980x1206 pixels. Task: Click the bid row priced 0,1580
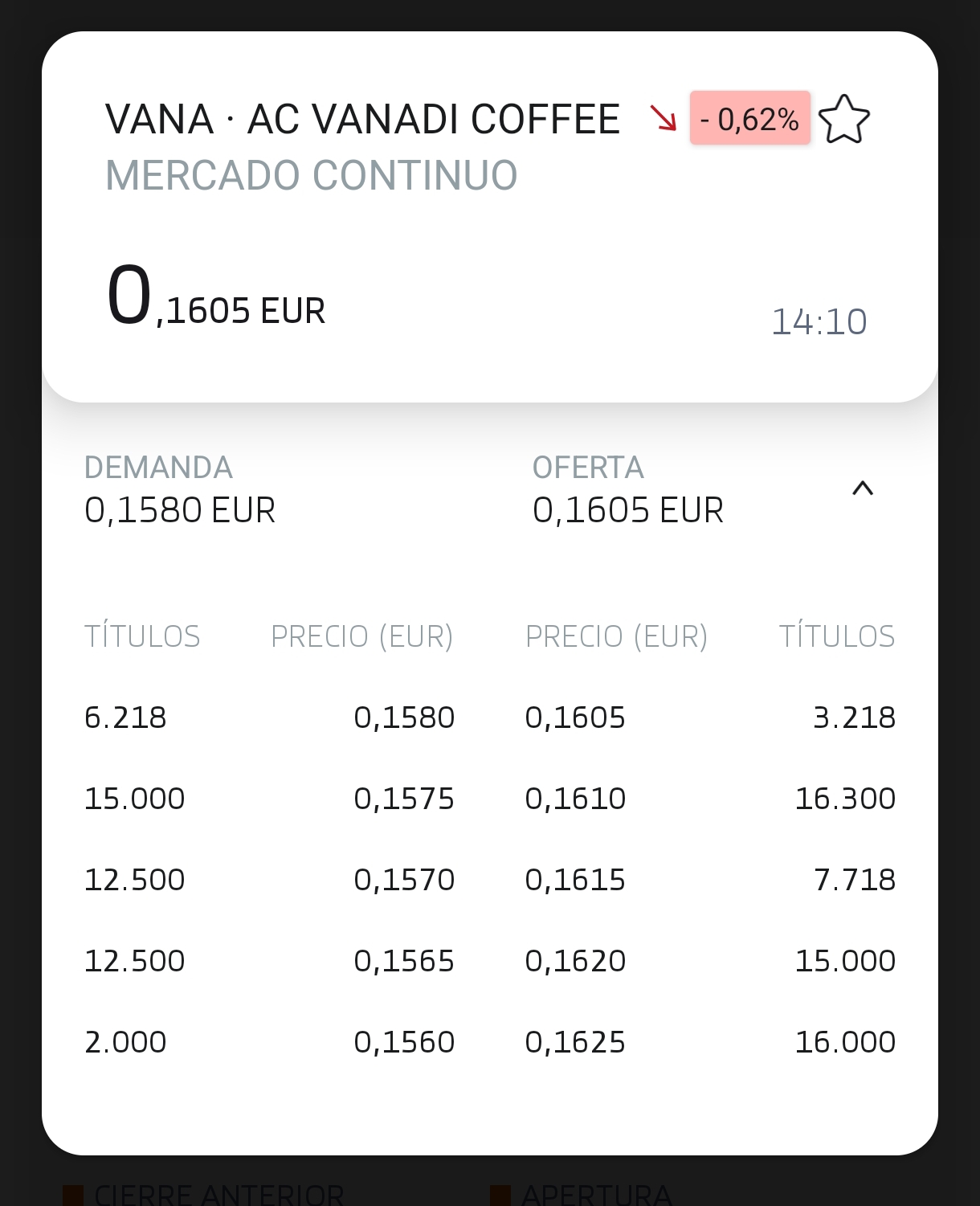pyautogui.click(x=270, y=717)
